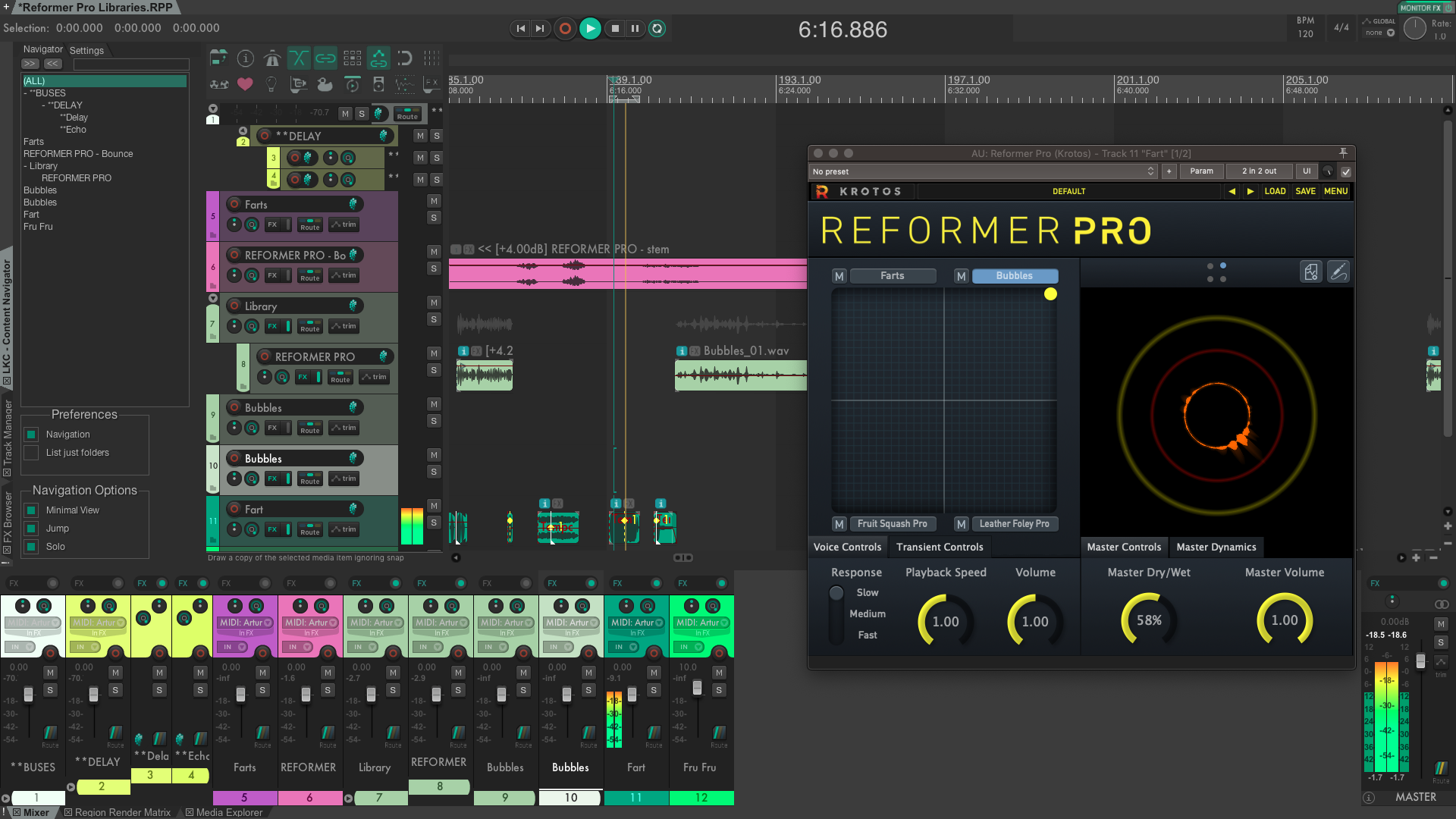Toggle the transport repeat loop button
This screenshot has height=819, width=1456.
coord(657,29)
